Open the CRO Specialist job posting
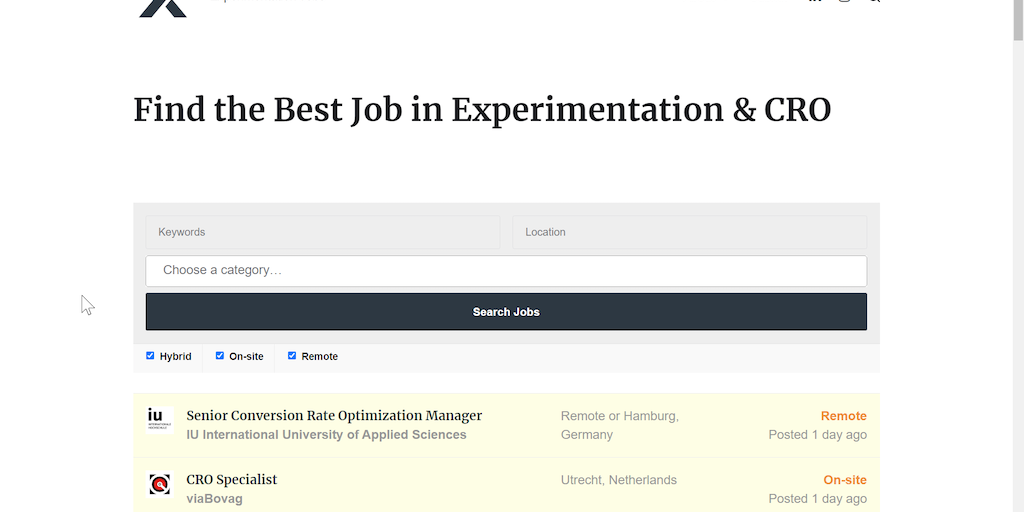 (x=232, y=480)
